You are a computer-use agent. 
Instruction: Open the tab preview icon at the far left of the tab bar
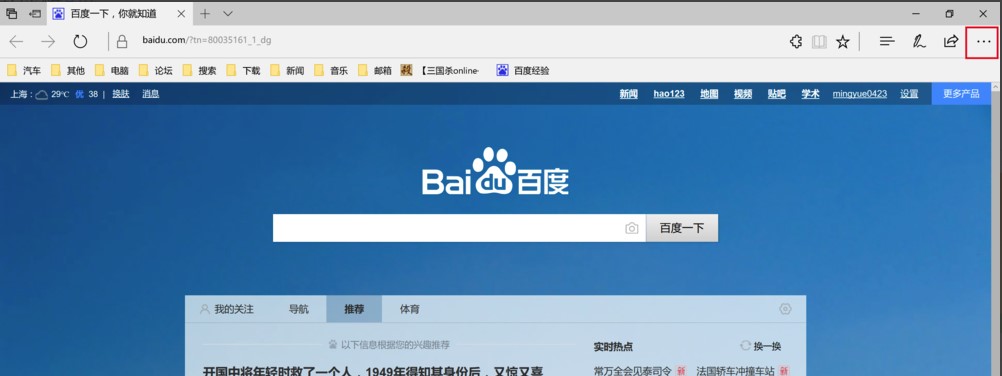coord(12,13)
